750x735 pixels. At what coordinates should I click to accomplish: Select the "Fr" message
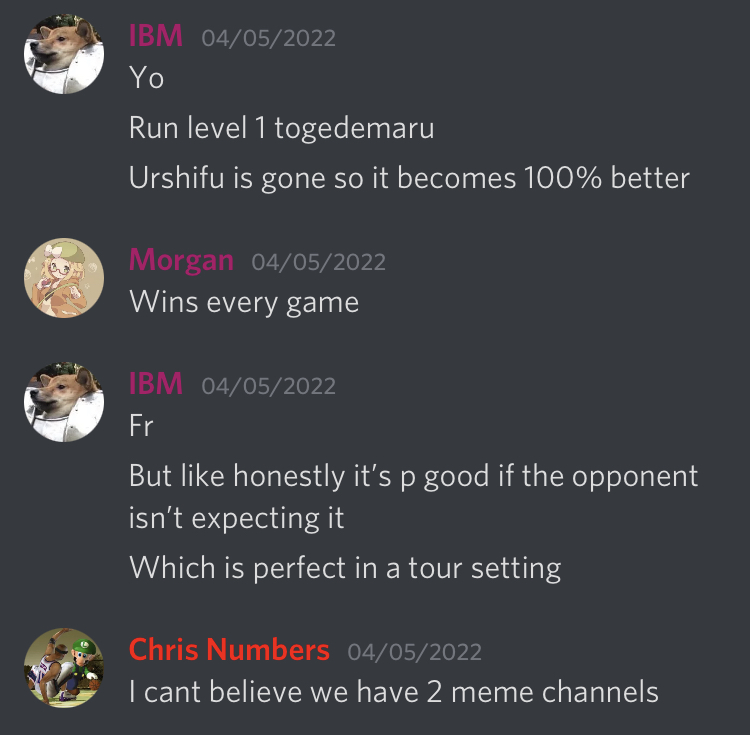point(141,426)
